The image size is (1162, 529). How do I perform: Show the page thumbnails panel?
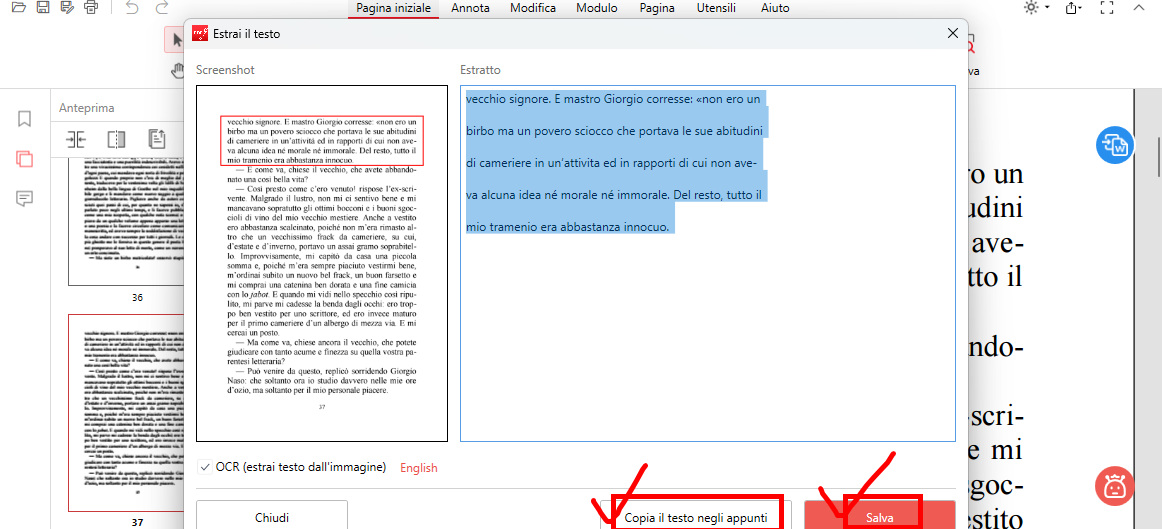pyautogui.click(x=25, y=159)
